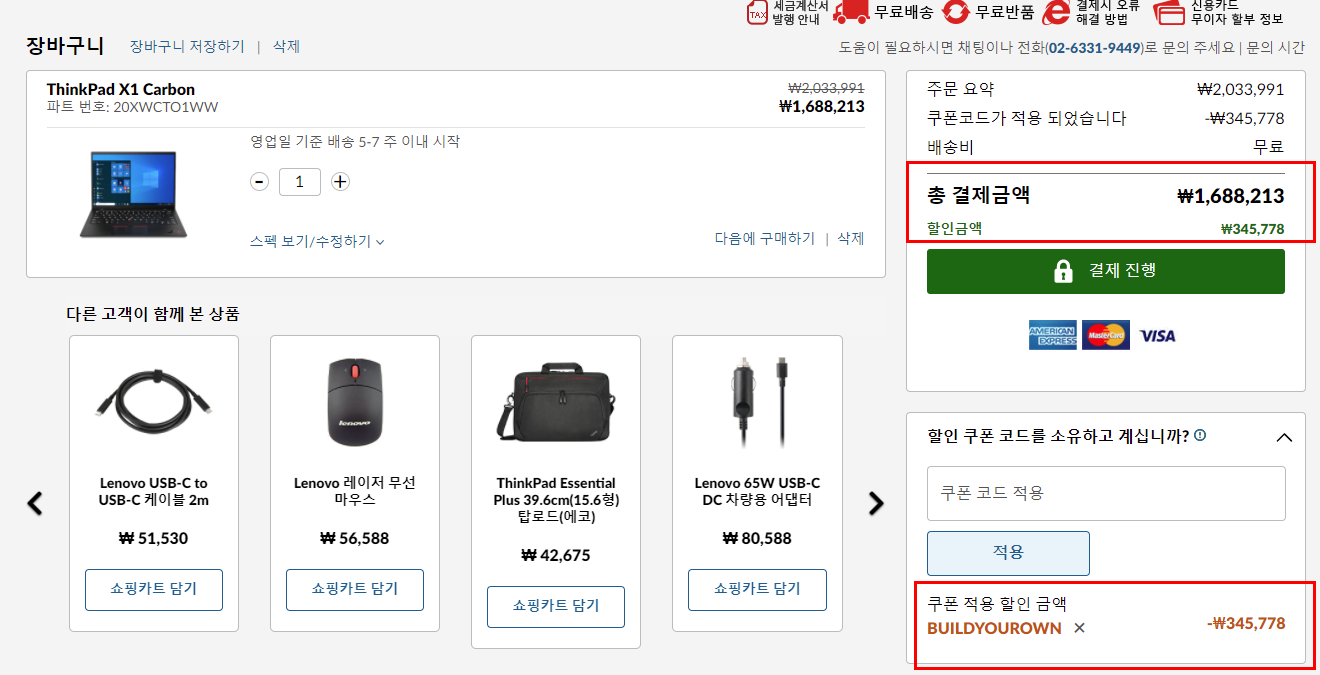1320x675 pixels.
Task: Decrease ThinkPad quantity with minus button
Action: click(x=260, y=181)
